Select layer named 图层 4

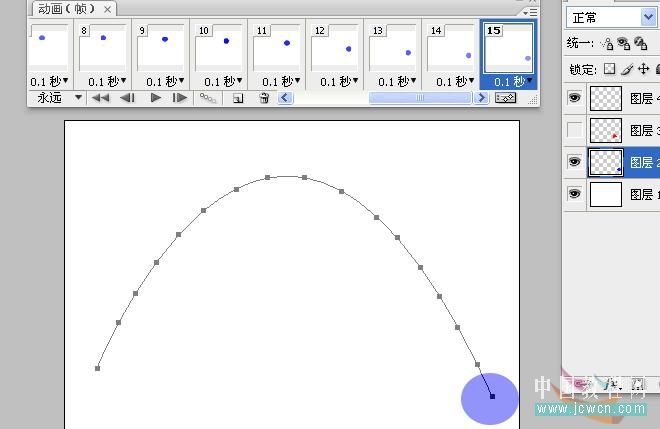pyautogui.click(x=644, y=99)
